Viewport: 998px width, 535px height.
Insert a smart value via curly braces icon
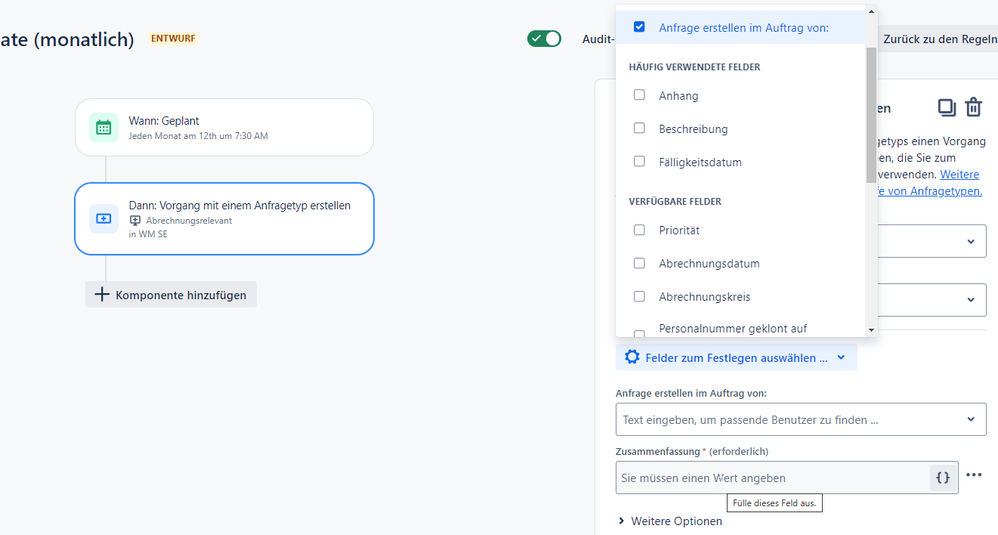coord(943,477)
